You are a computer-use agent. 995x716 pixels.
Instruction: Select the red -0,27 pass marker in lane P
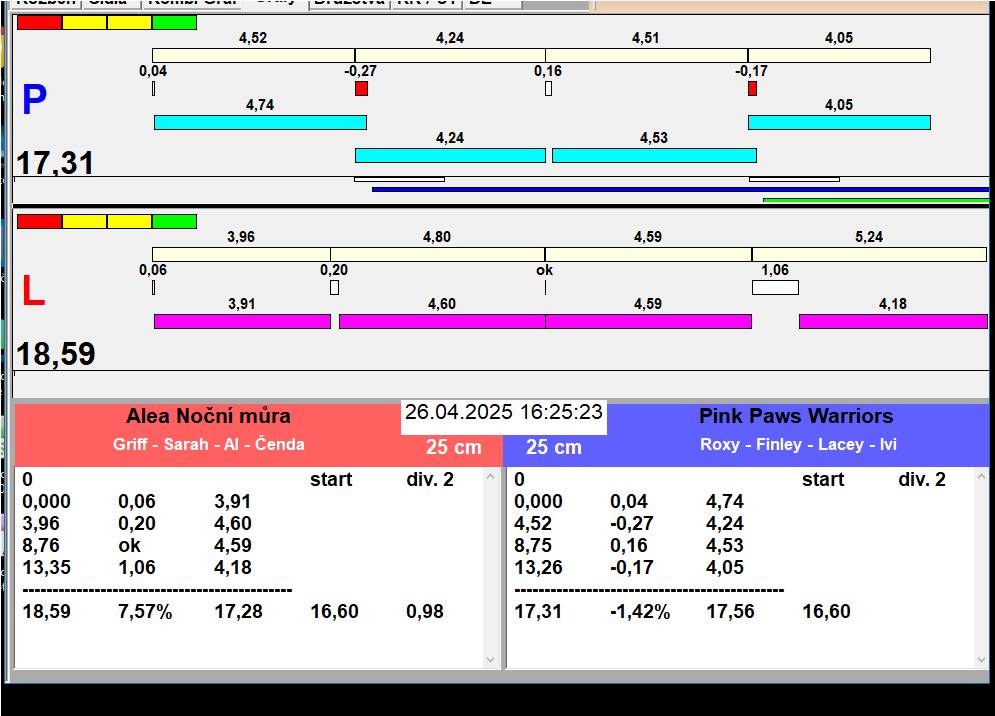pyautogui.click(x=361, y=88)
